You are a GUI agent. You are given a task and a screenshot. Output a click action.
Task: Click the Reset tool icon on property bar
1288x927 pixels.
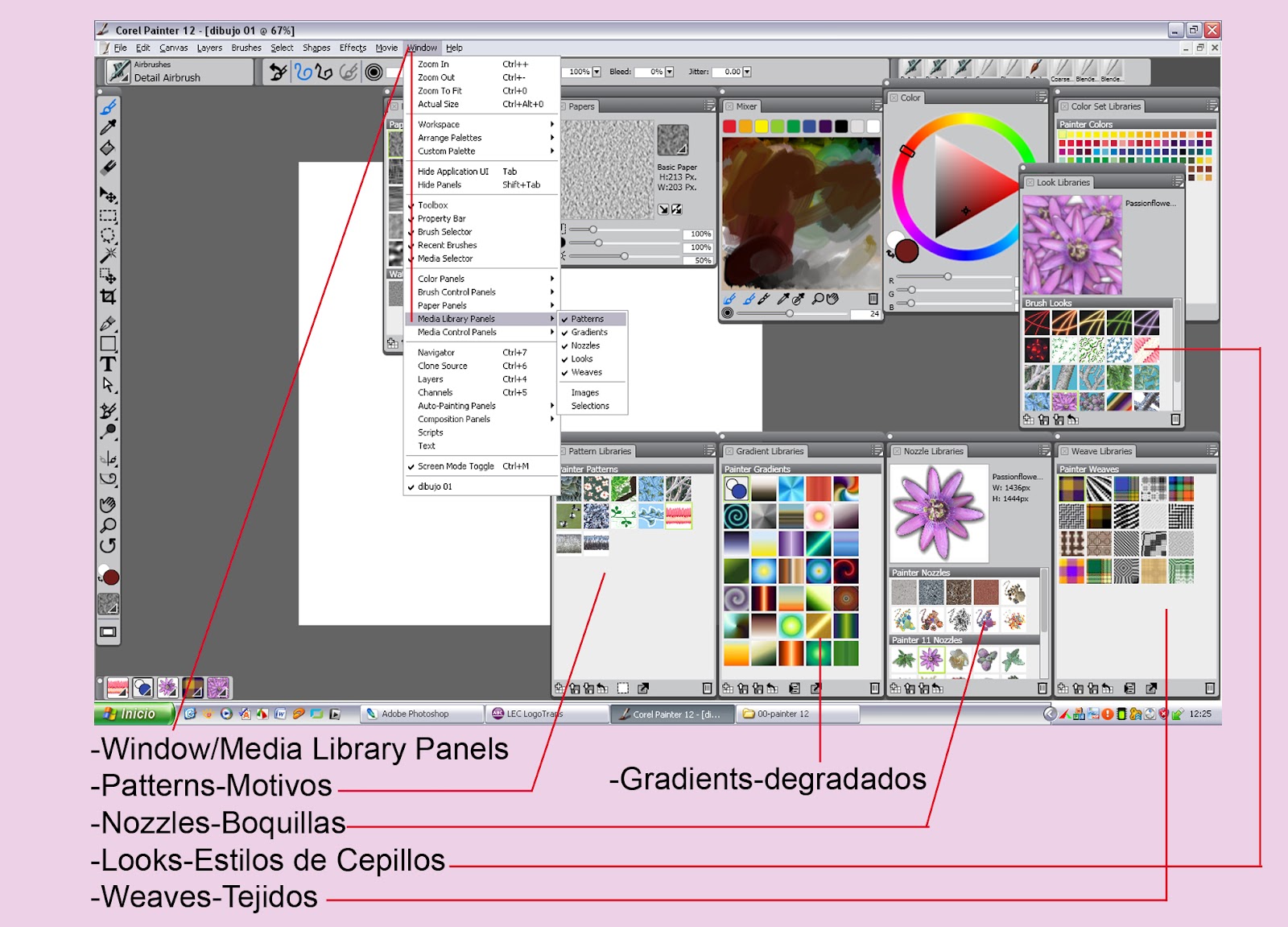click(x=279, y=72)
